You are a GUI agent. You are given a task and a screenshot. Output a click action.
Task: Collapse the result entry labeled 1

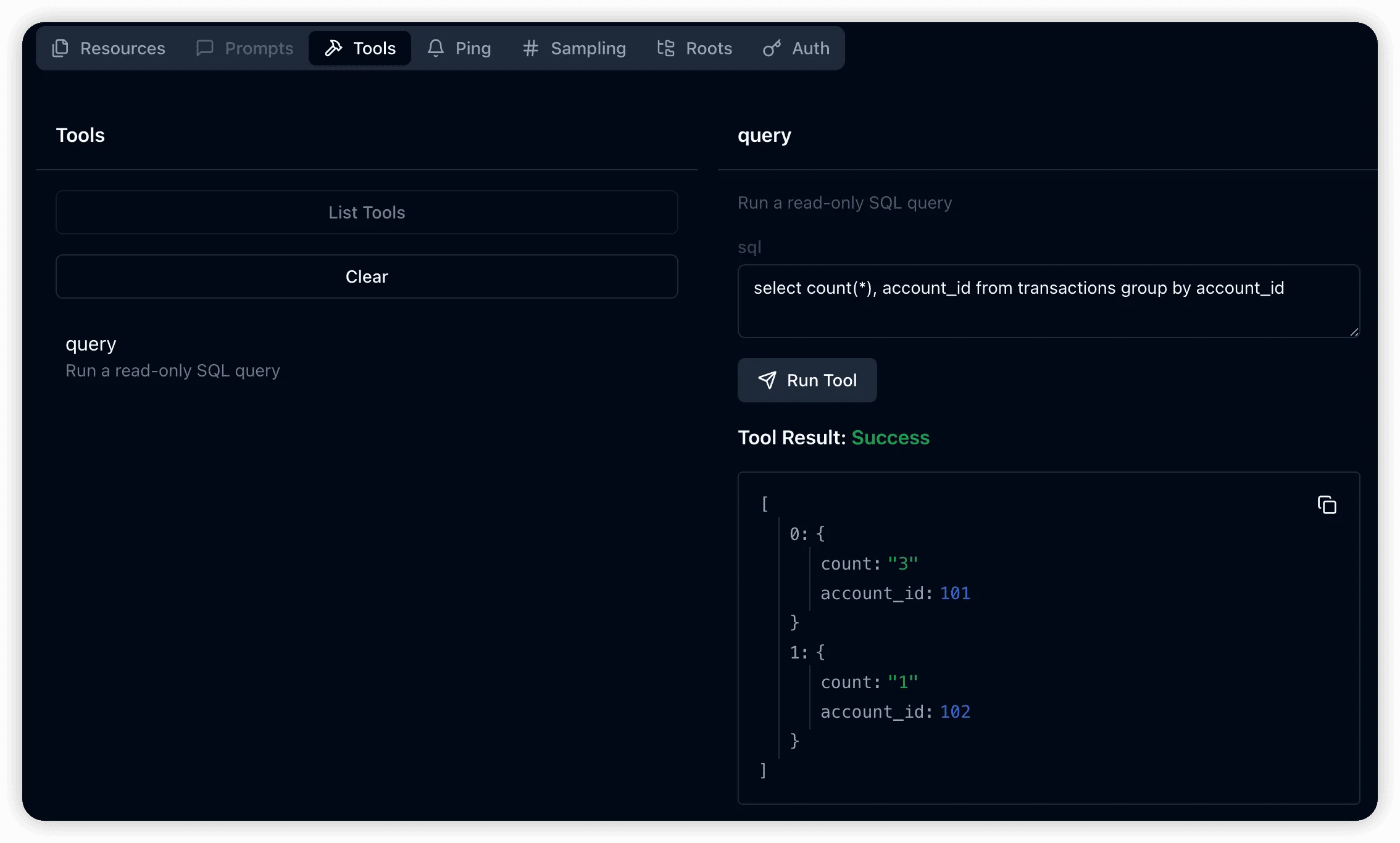(799, 652)
